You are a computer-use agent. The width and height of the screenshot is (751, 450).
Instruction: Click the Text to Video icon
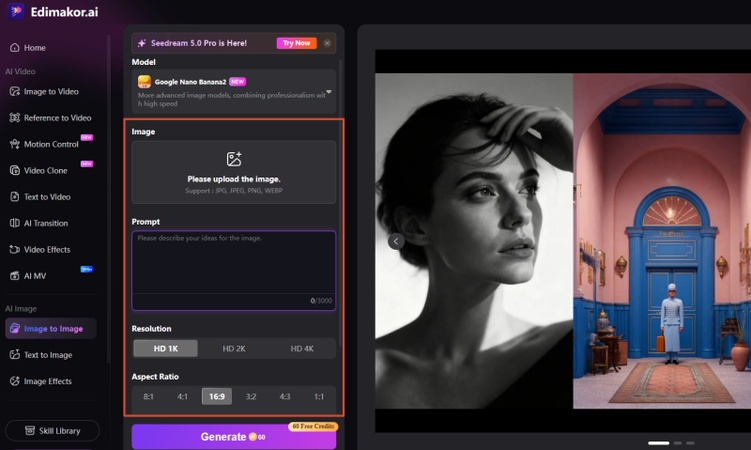[x=15, y=197]
